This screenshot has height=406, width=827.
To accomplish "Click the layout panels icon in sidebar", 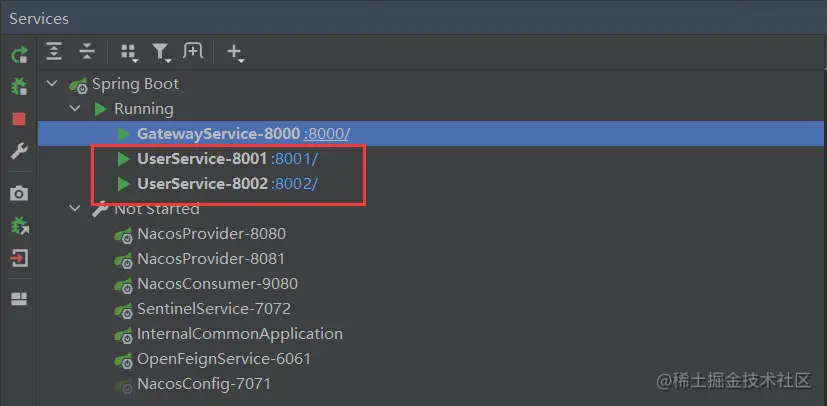I will pyautogui.click(x=19, y=299).
